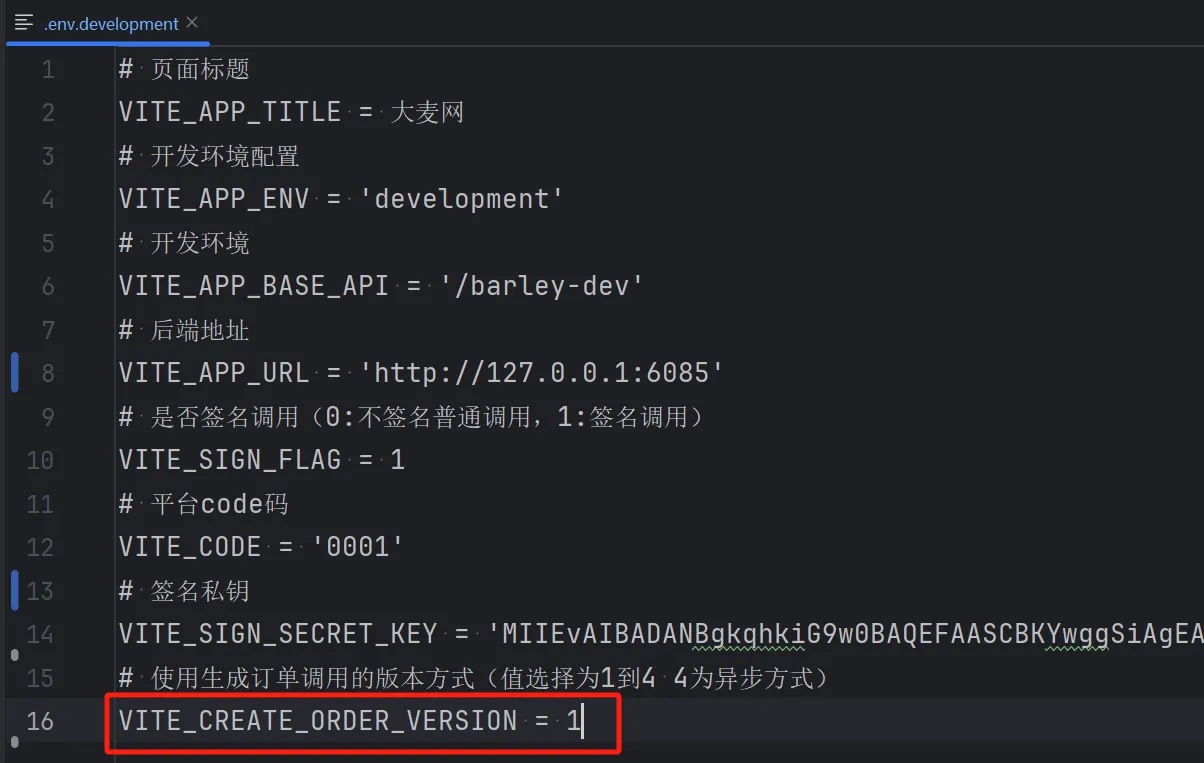
Task: Click the 页面标题 comment on line 1
Action: (199, 69)
